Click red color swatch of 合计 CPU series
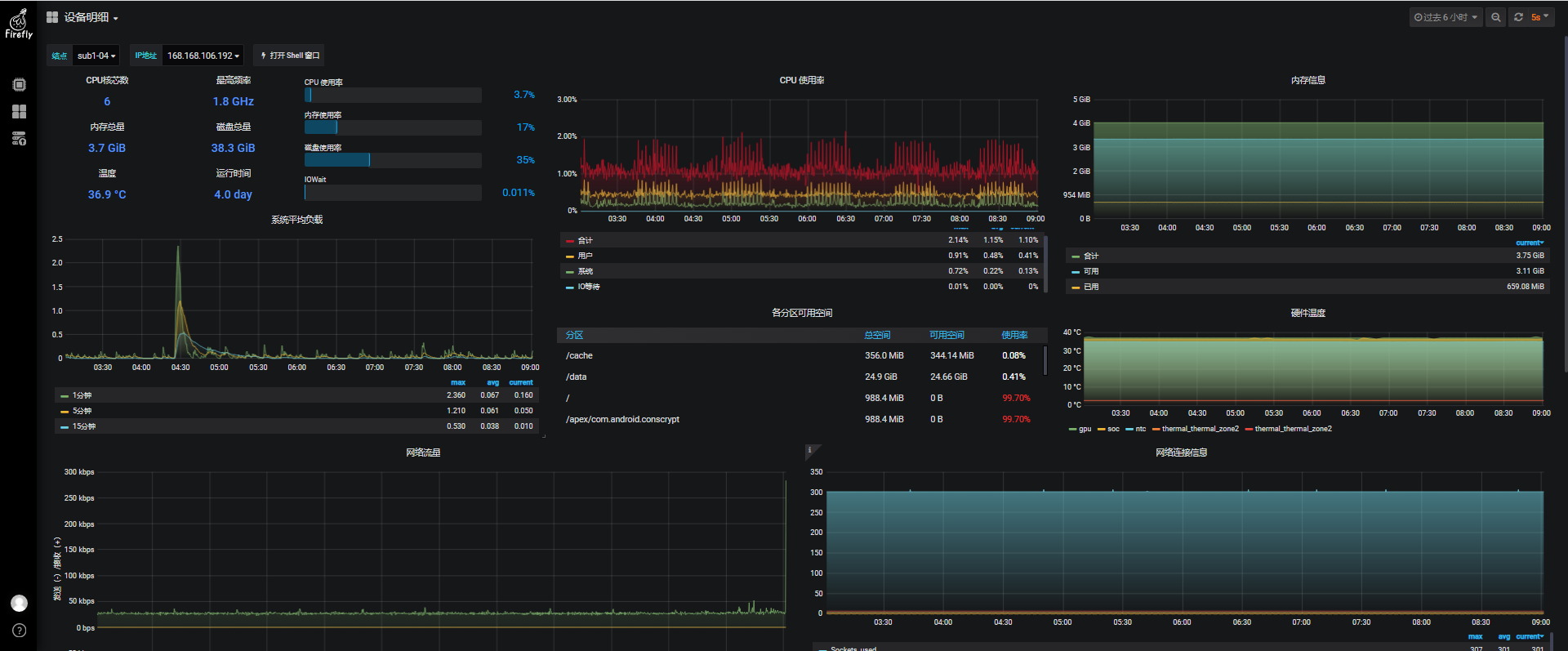Screen dimensions: 1568x651 coord(569,241)
